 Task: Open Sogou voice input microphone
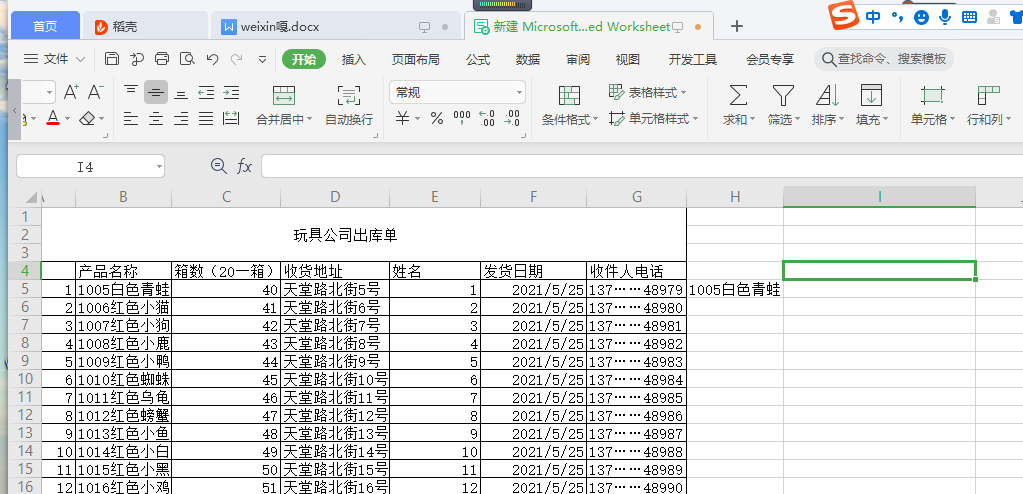(x=945, y=17)
